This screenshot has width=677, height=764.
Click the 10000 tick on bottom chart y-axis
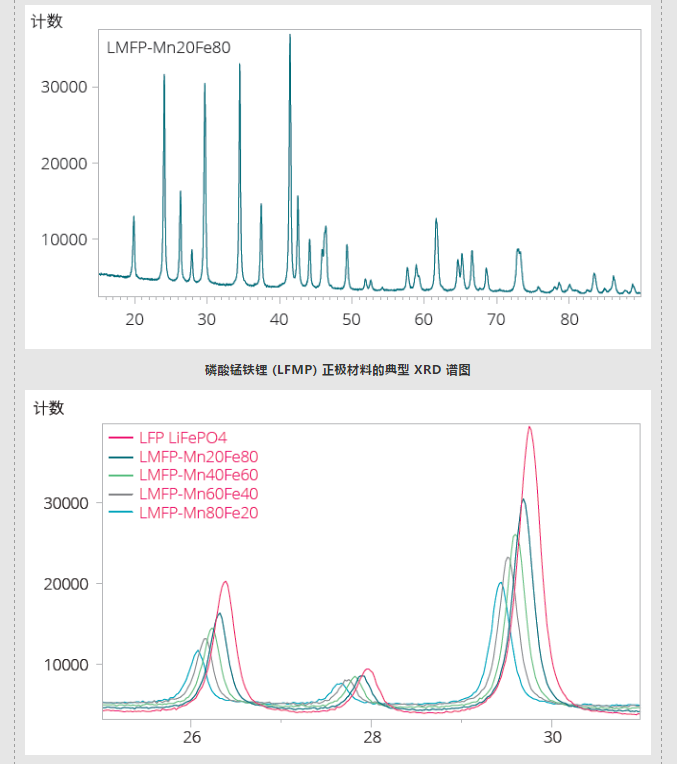point(64,665)
